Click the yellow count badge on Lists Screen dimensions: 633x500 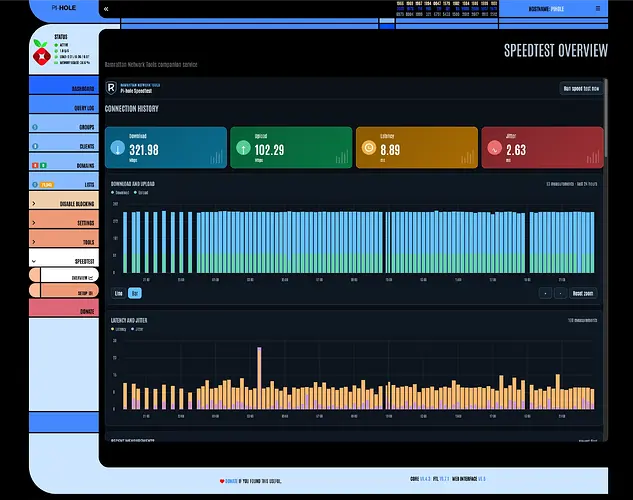(47, 185)
